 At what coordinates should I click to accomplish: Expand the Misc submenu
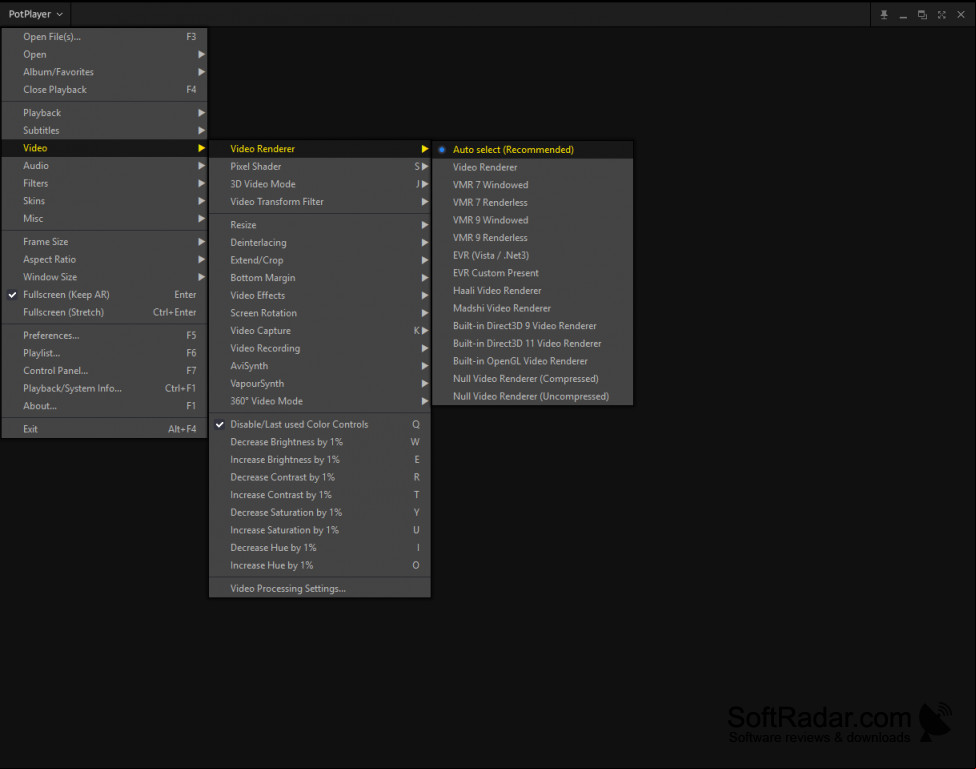click(x=105, y=219)
